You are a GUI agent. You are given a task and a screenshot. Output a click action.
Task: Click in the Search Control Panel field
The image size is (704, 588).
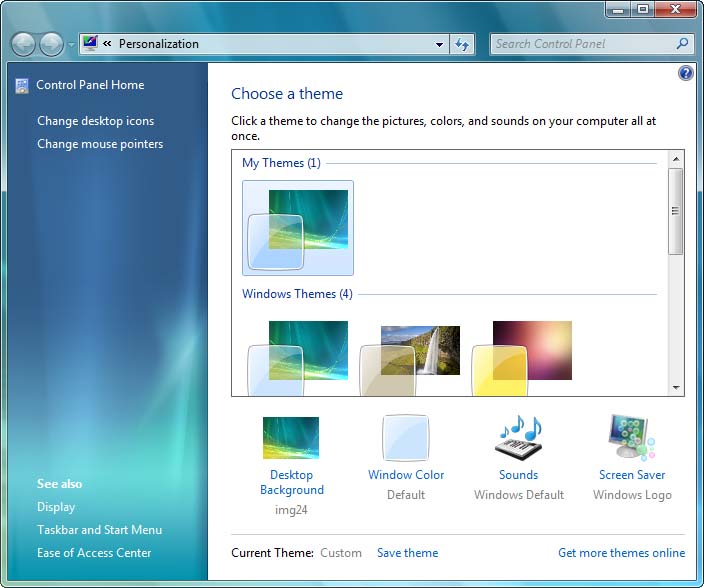581,44
